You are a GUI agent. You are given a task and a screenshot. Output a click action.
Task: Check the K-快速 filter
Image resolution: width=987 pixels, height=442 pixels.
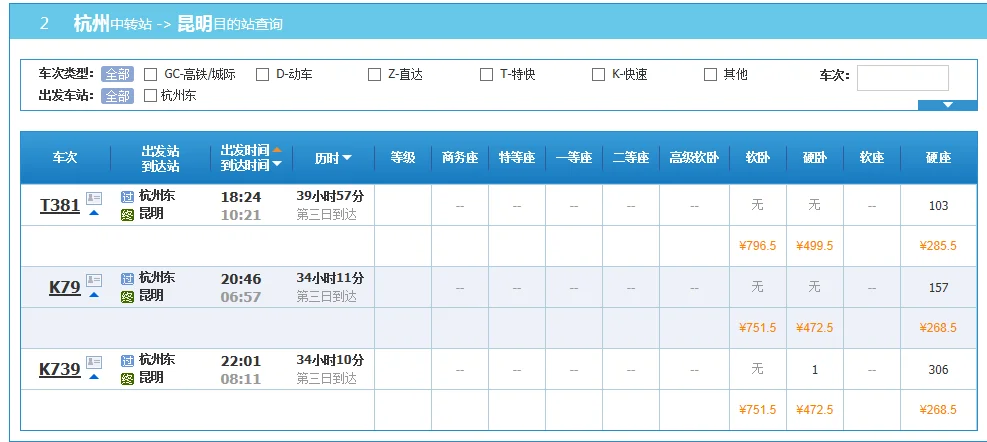pos(599,75)
